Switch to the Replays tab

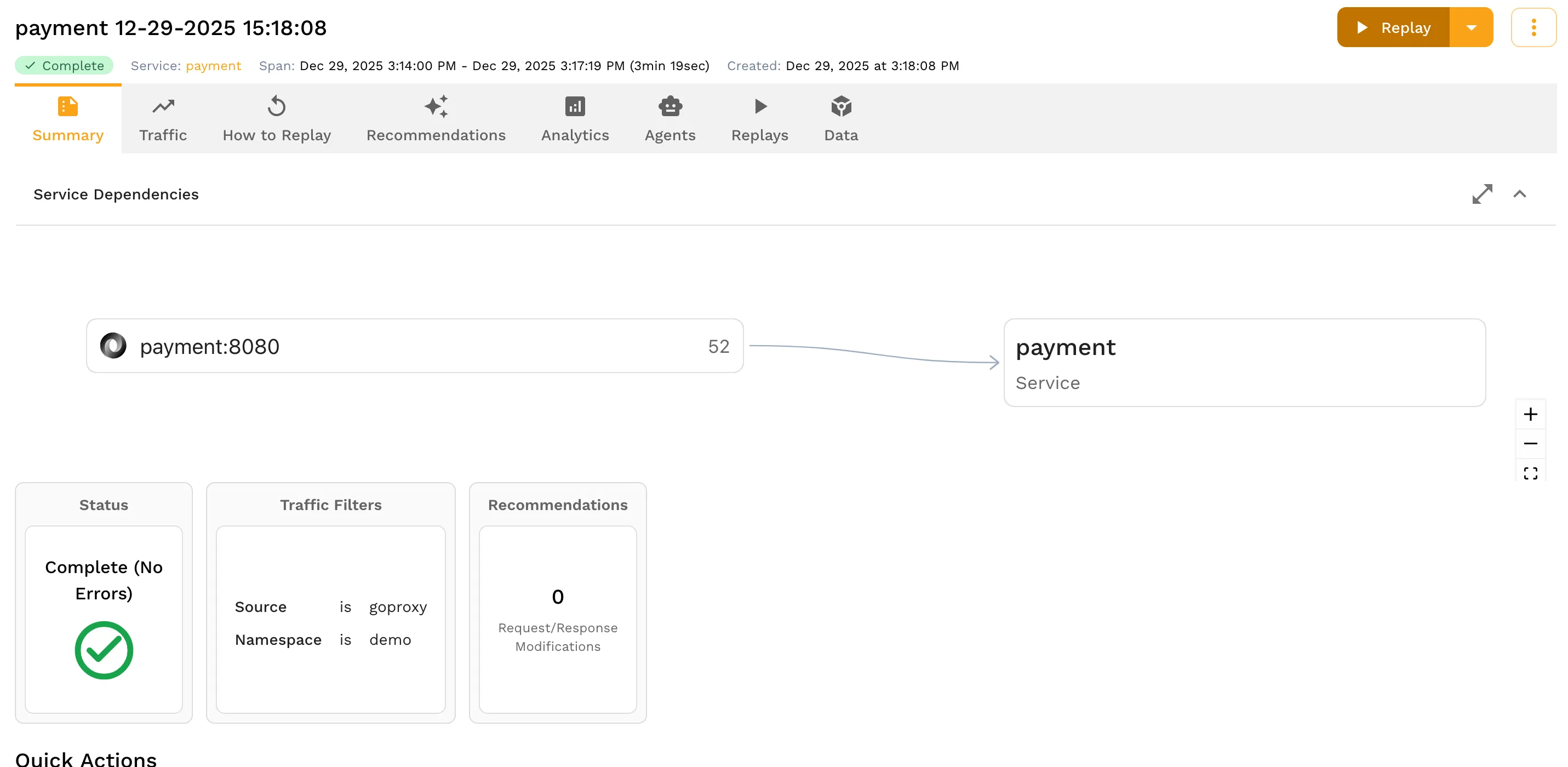[759, 119]
